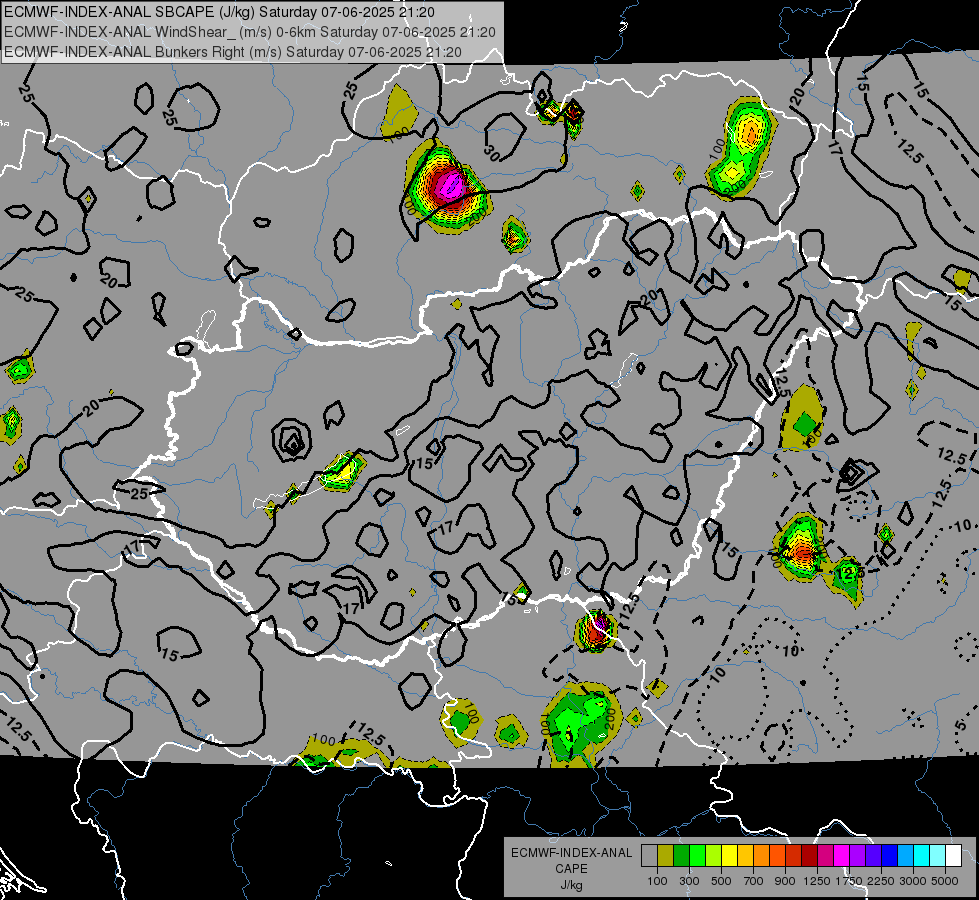Click the legend value 100
The height and width of the screenshot is (900, 979).
657,881
